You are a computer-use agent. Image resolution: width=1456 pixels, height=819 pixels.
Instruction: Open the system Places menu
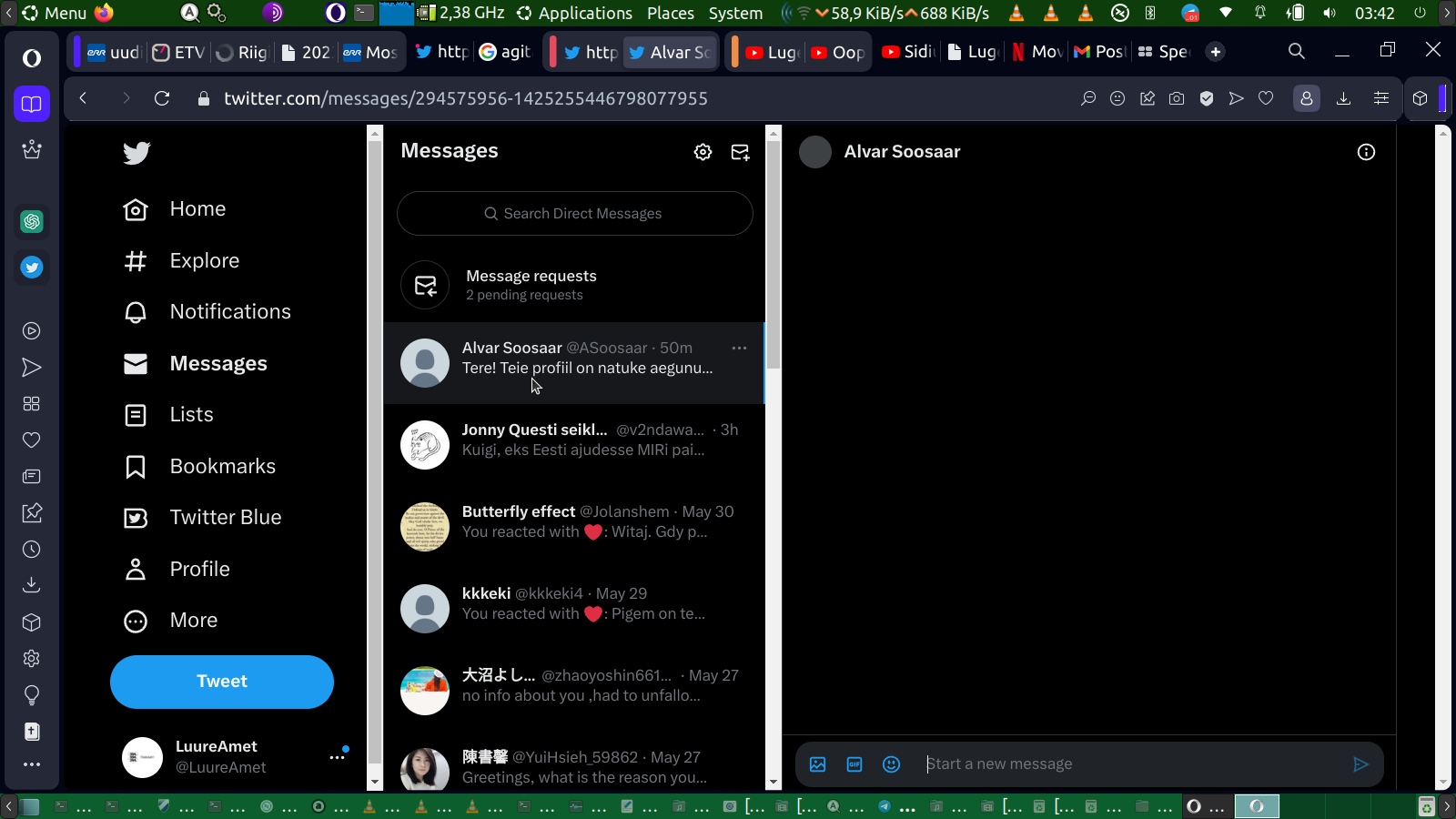click(671, 13)
